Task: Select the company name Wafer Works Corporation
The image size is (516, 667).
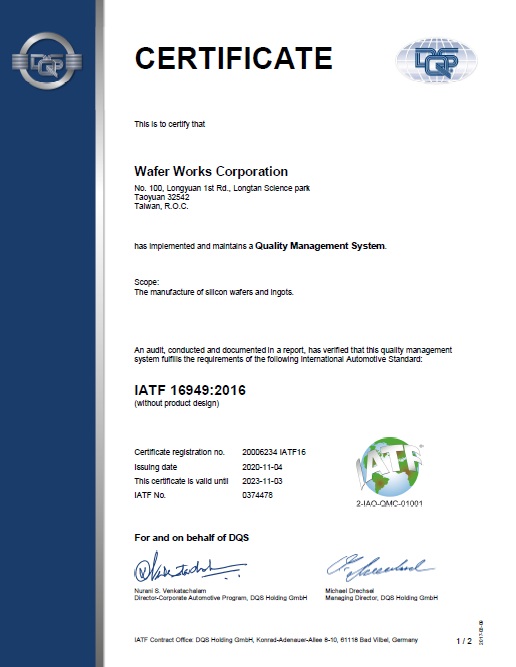Action: pyautogui.click(x=211, y=171)
